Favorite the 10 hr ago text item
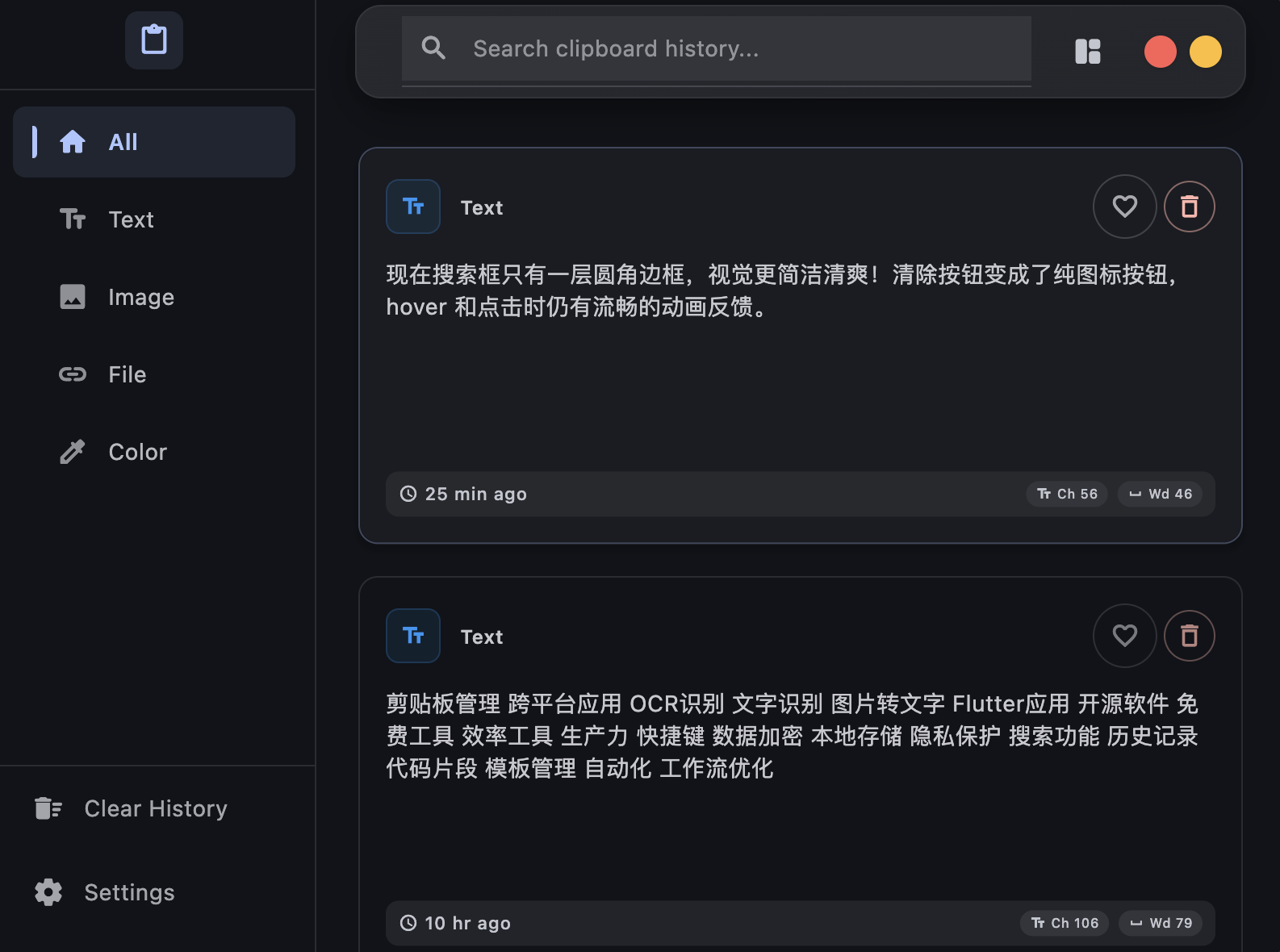The width and height of the screenshot is (1280, 952). click(1125, 636)
